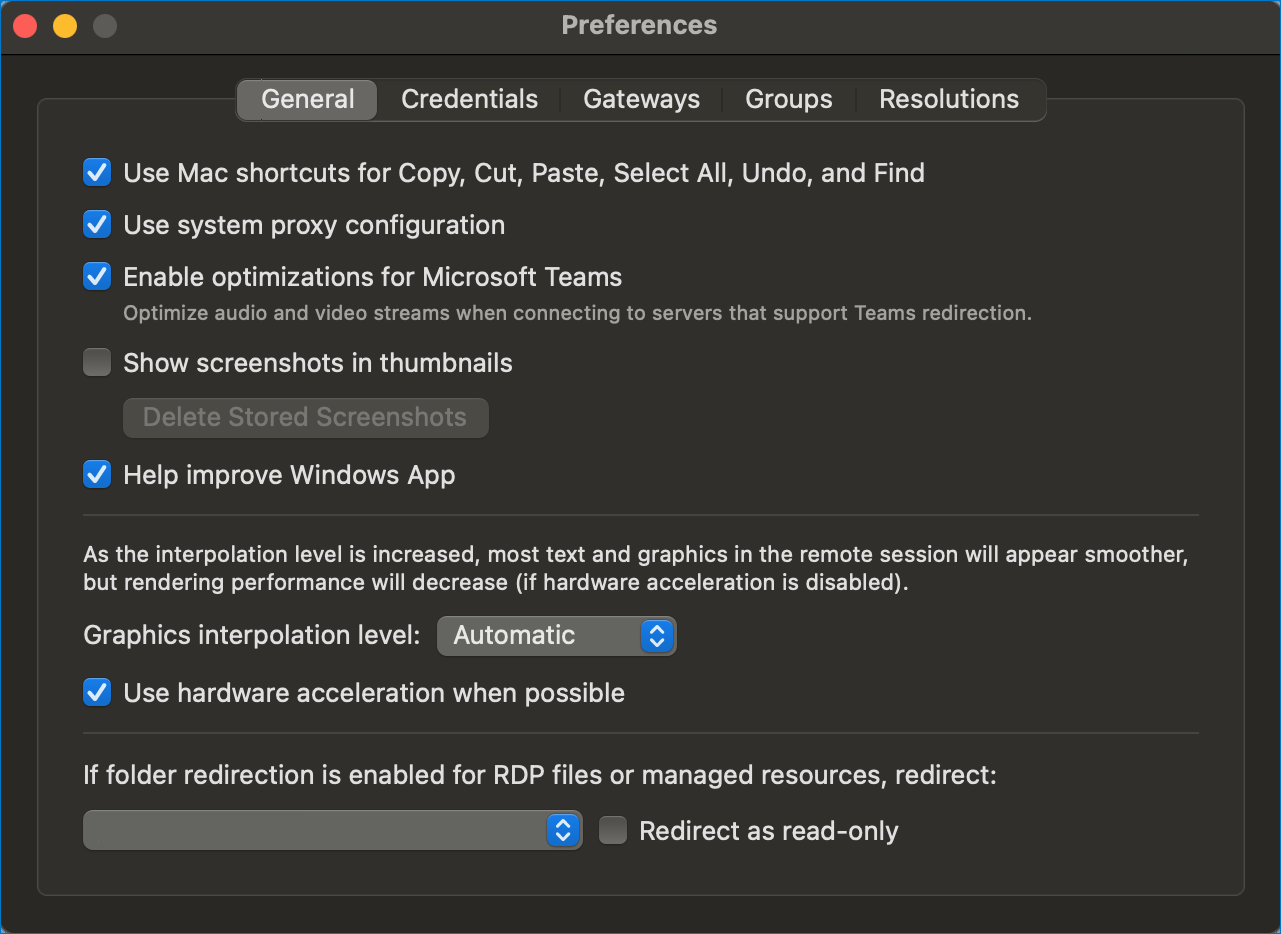Viewport: 1281px width, 934px height.
Task: Switch to the Credentials tab
Action: [469, 99]
